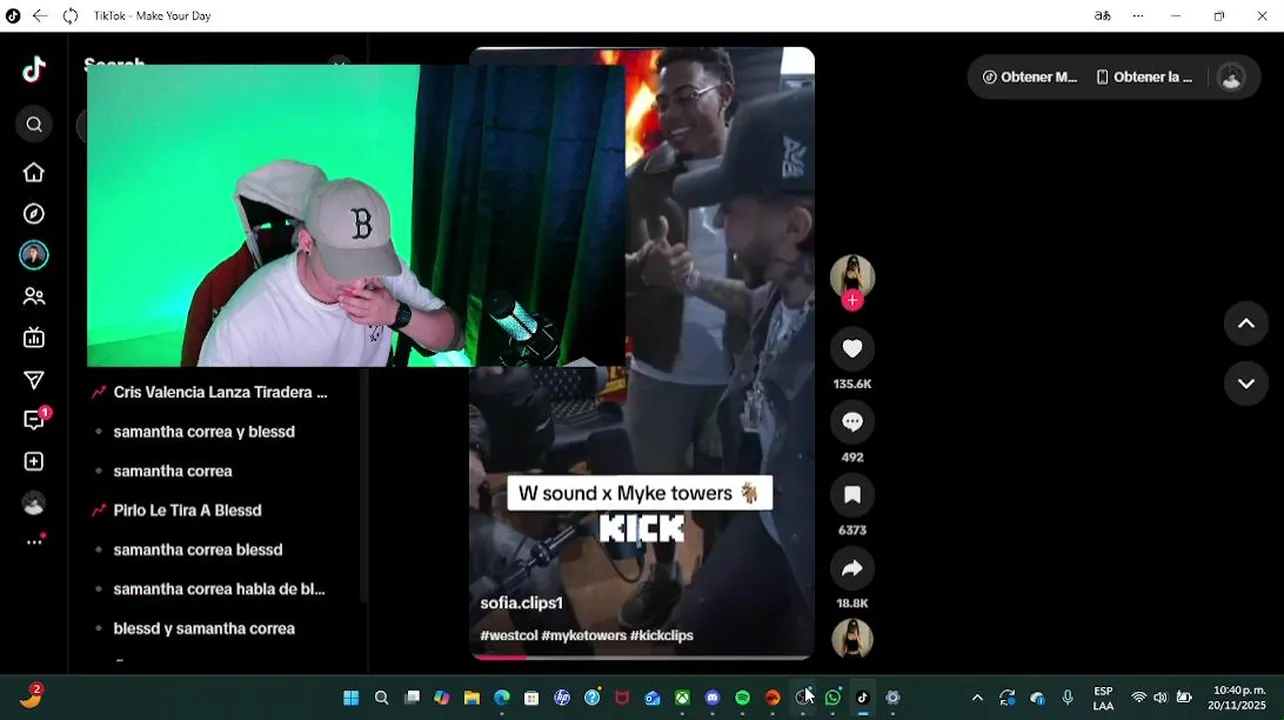This screenshot has width=1284, height=720.
Task: Open the #kickclips hashtag
Action: (x=661, y=635)
